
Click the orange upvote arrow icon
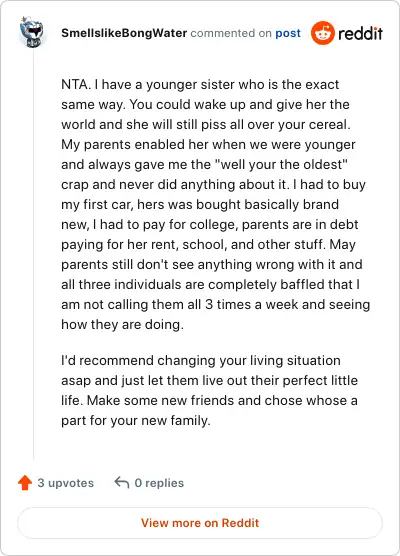[x=25, y=483]
